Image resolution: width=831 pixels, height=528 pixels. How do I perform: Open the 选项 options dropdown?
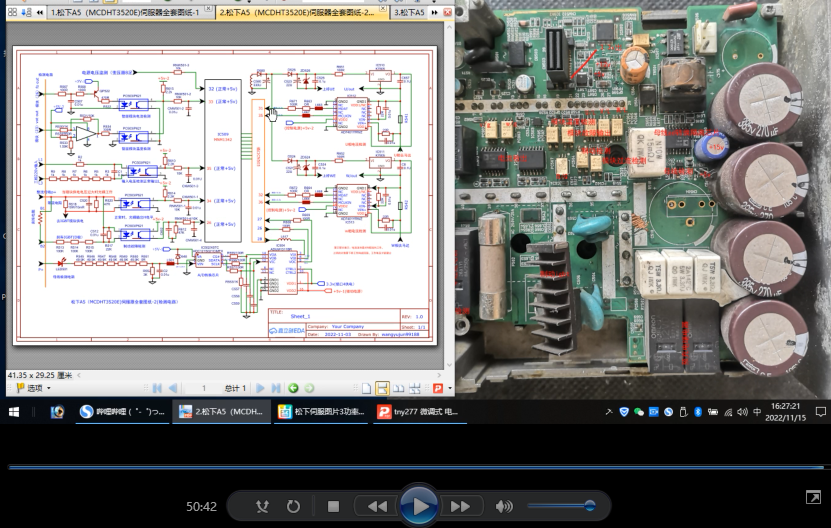(x=34, y=388)
